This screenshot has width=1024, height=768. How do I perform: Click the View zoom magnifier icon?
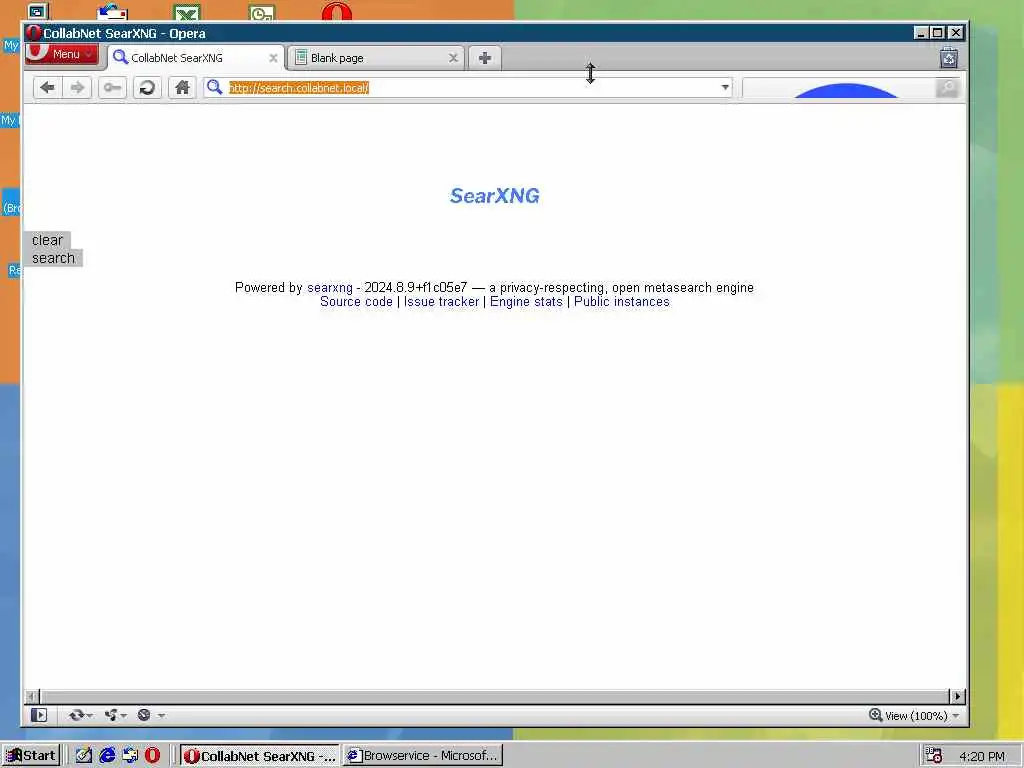875,715
